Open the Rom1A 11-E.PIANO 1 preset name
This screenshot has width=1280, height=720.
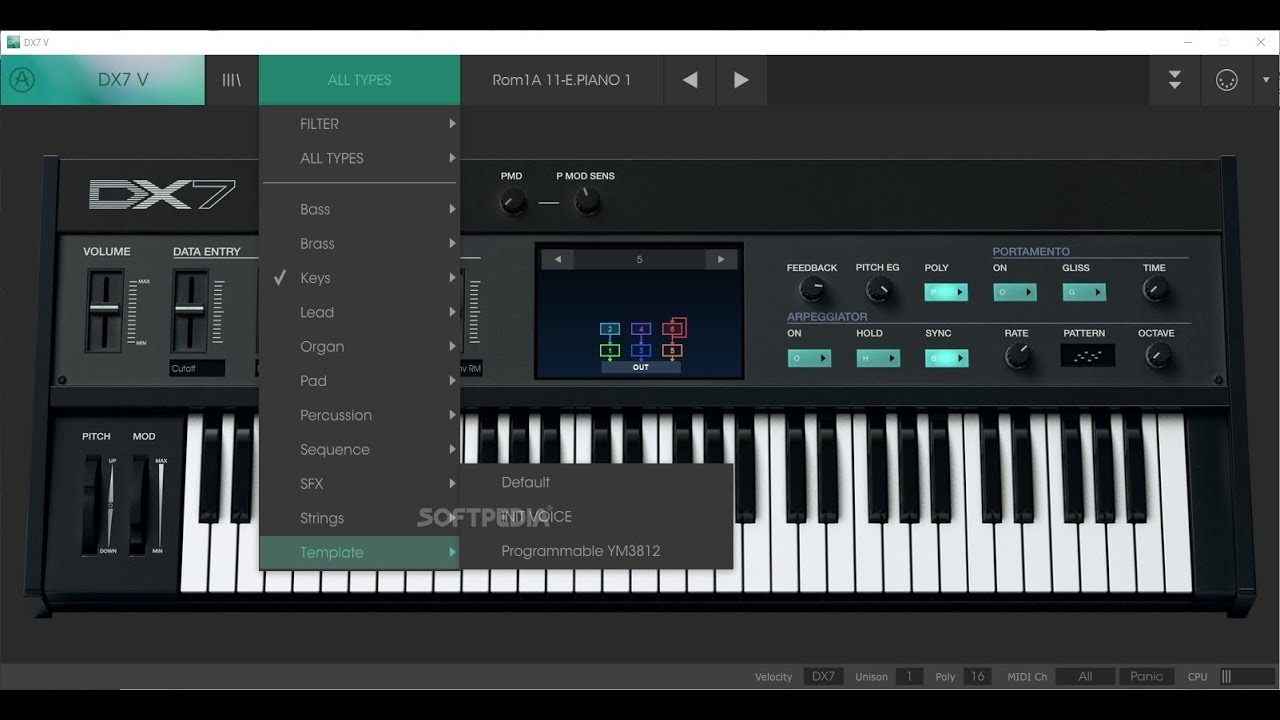tap(562, 80)
